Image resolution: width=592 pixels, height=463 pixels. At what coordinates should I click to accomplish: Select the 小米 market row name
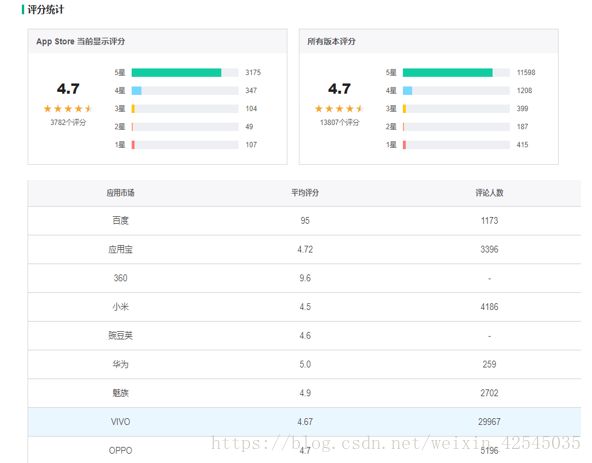[x=120, y=307]
